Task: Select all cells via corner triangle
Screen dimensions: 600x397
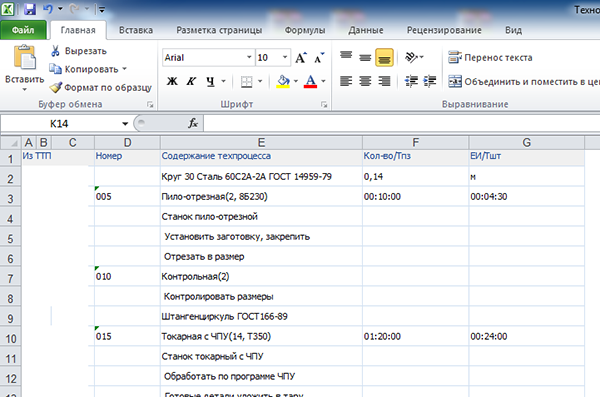Action: coord(11,143)
